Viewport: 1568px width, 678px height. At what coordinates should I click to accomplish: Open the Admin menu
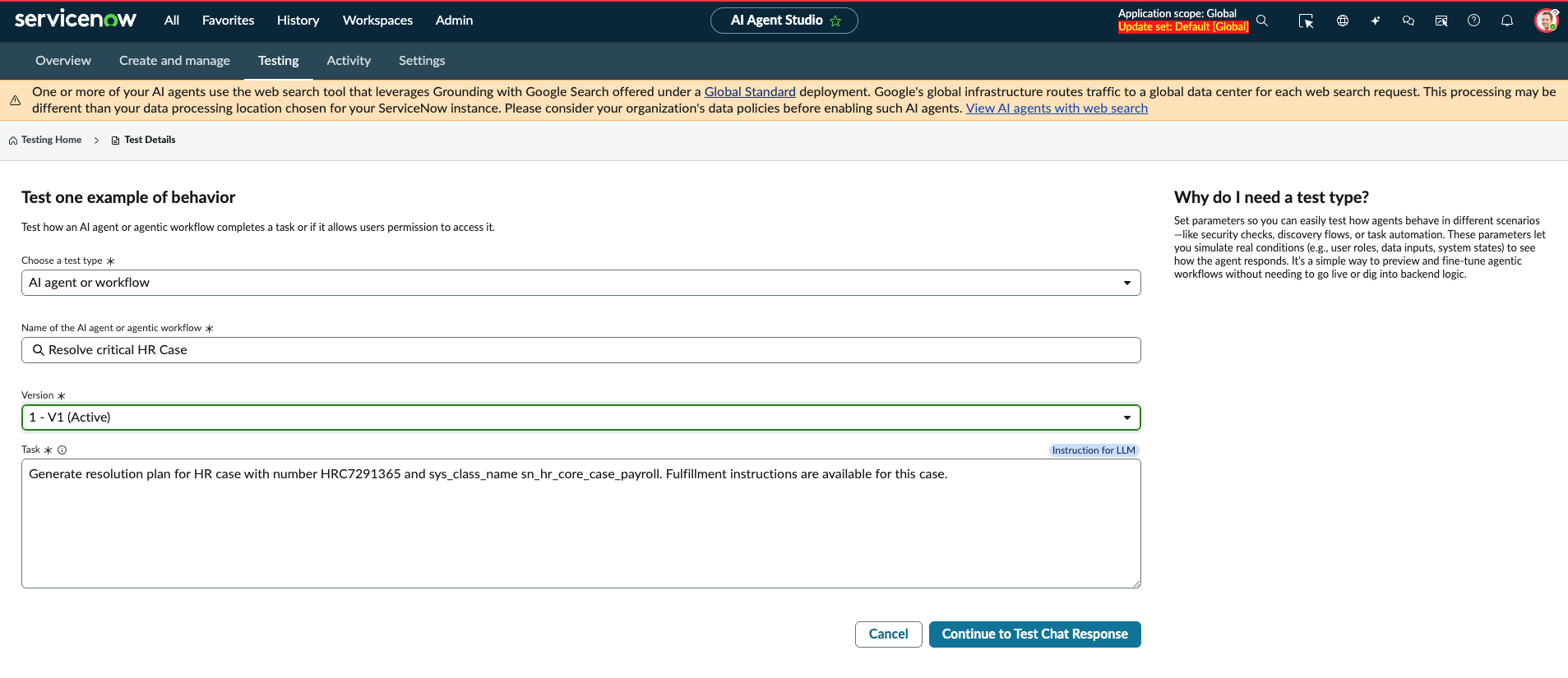(x=454, y=21)
